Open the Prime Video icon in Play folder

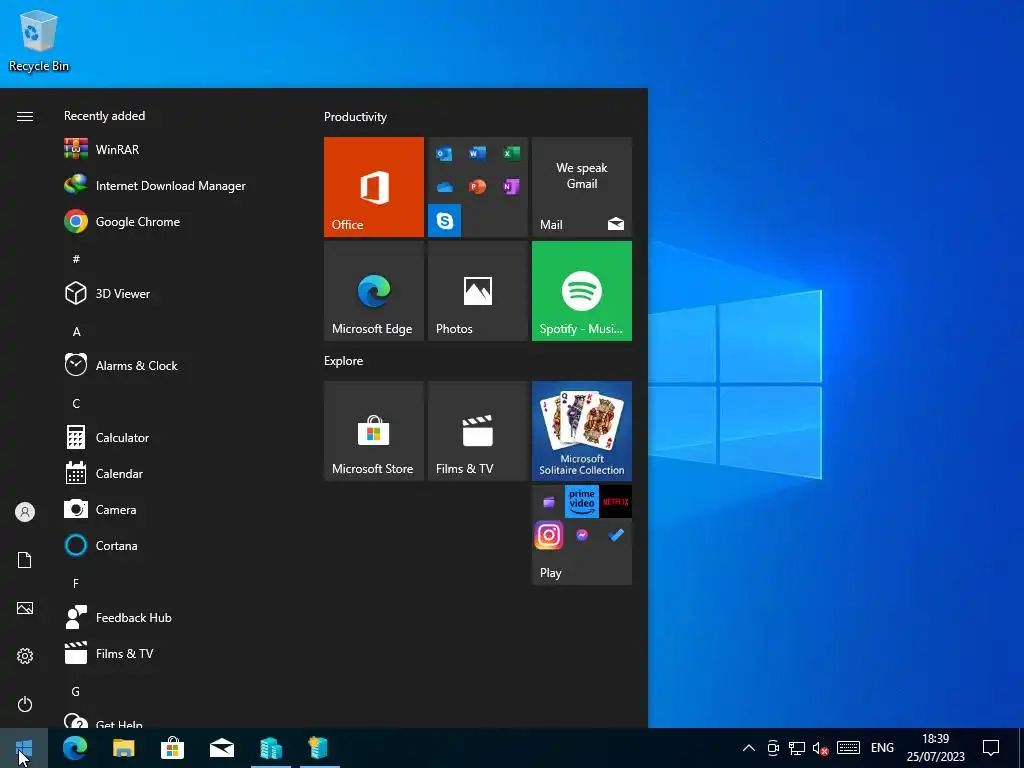[582, 502]
